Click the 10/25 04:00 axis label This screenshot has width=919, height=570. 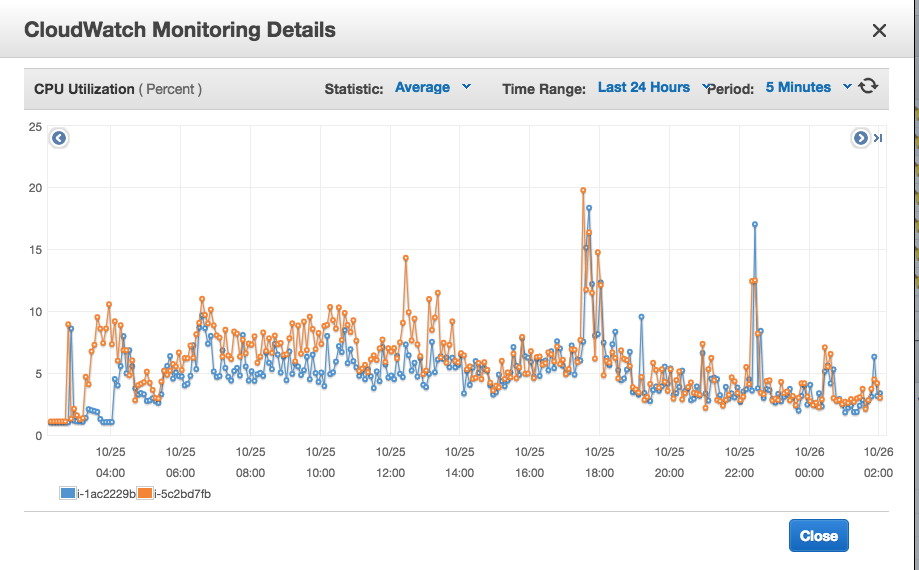tap(110, 462)
